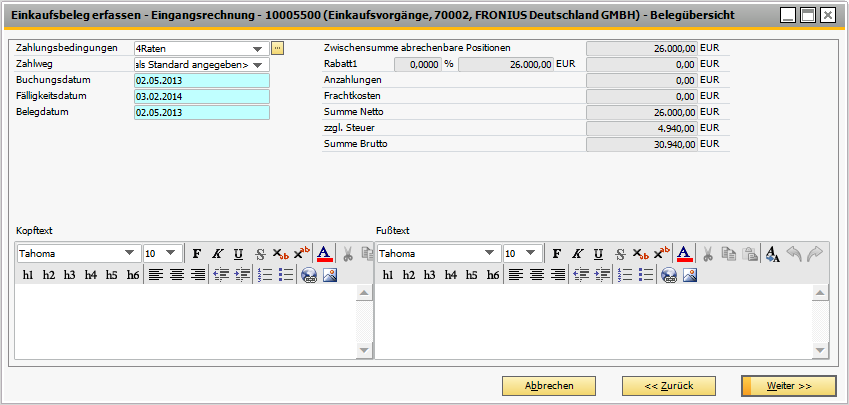This screenshot has height=405, width=849.
Task: Center-align text in Fußtext toolbar
Action: click(536, 275)
